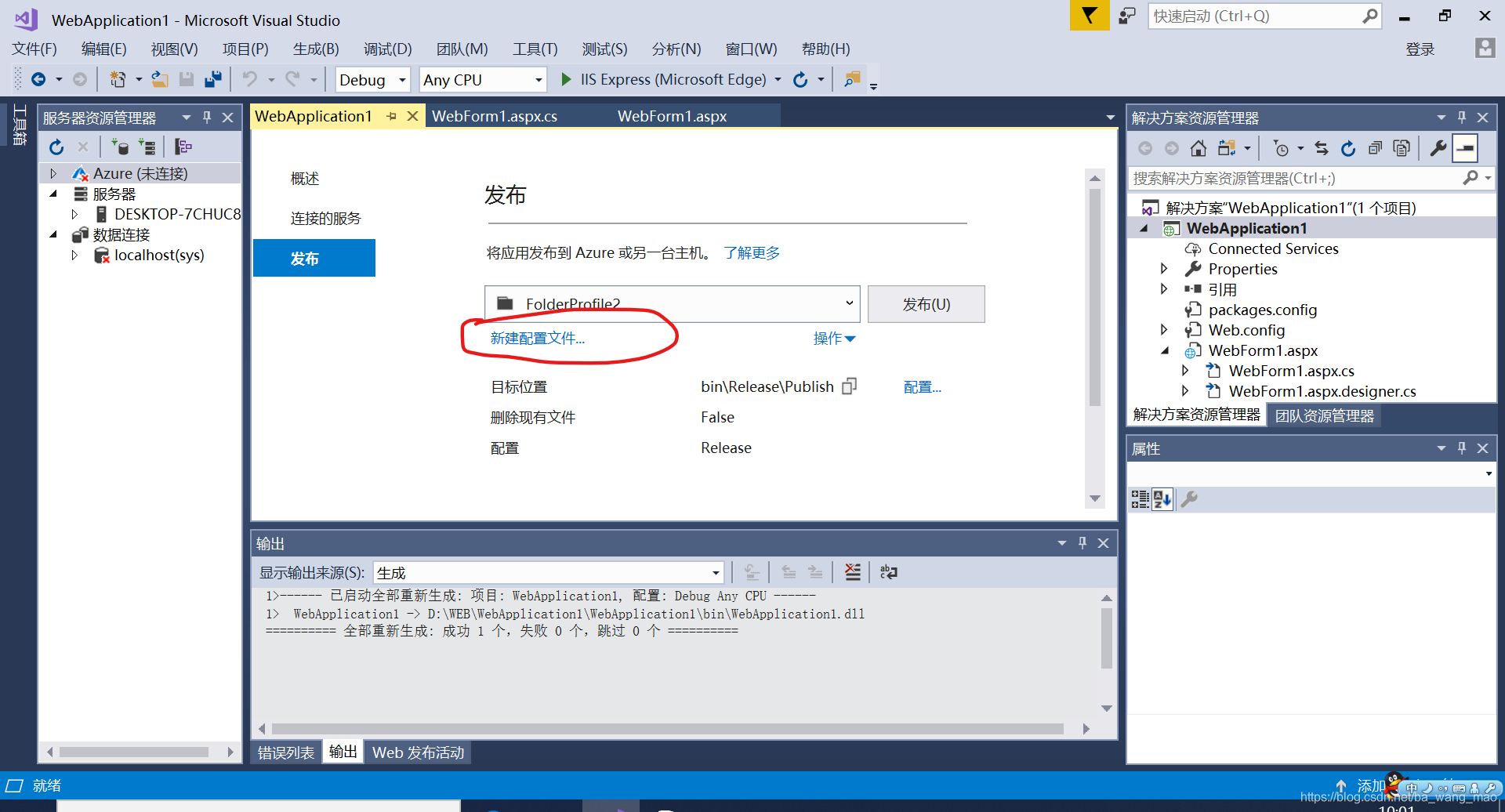Expand the DESKTOP-7CHUC8 server node
1505x812 pixels.
point(74,214)
